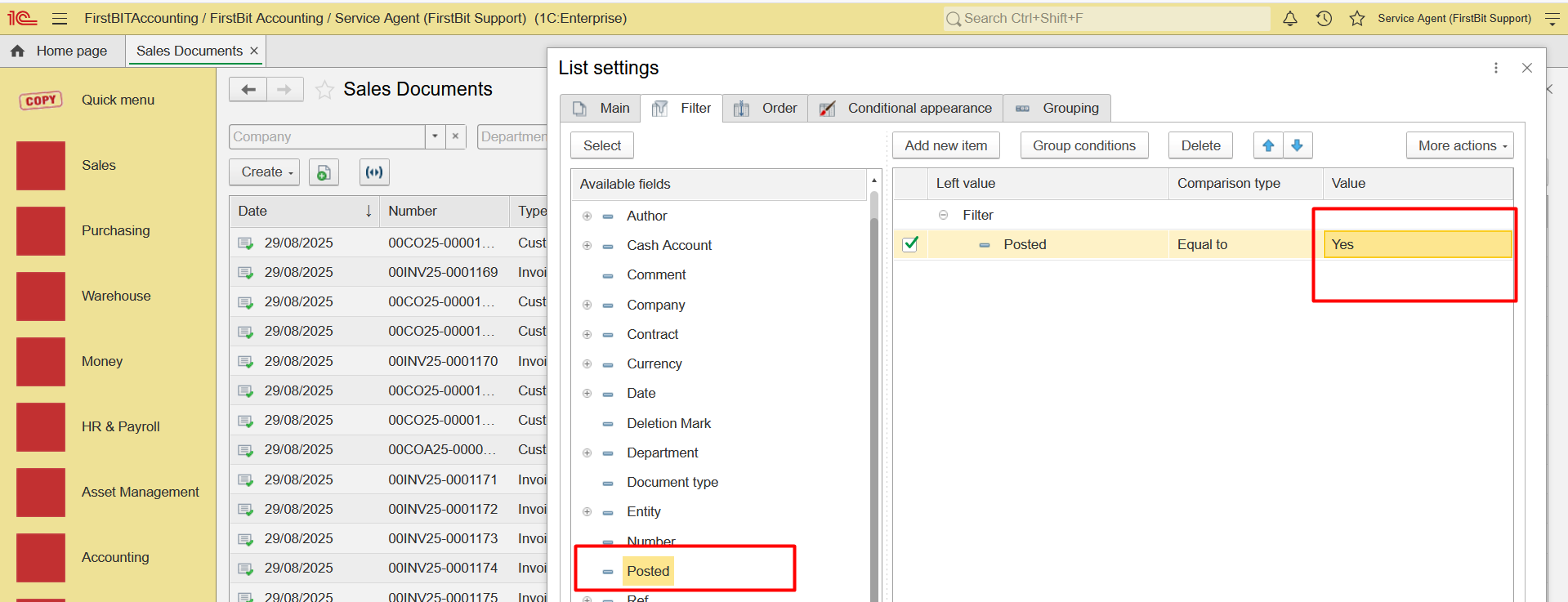
Task: Open the Asset Management section icon
Action: click(41, 493)
